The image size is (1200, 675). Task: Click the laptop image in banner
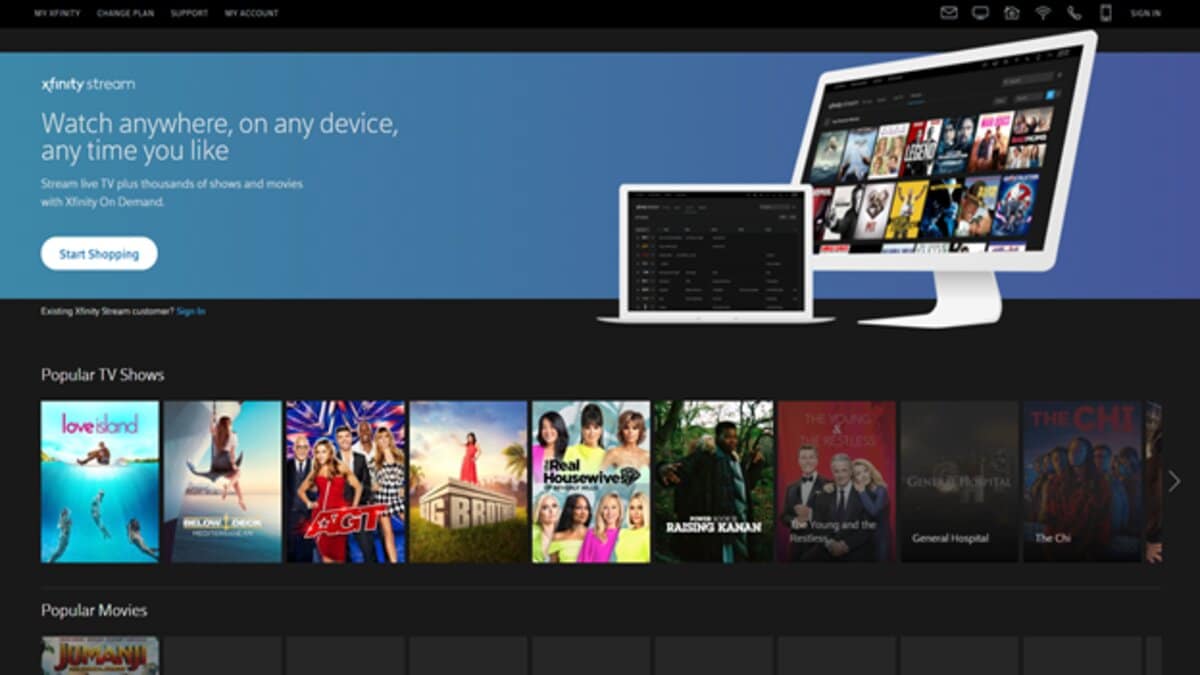tap(715, 253)
